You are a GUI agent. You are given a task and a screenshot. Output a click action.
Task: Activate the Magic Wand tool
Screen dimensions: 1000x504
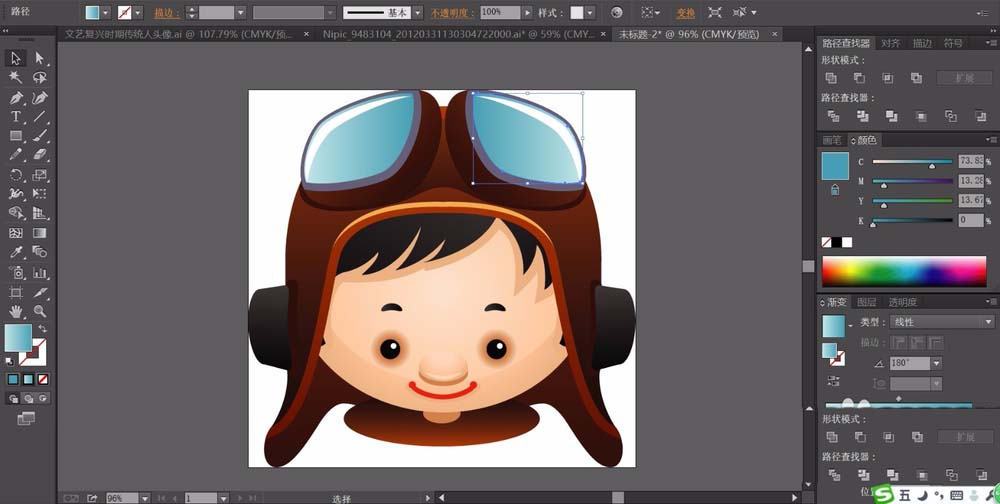(16, 78)
